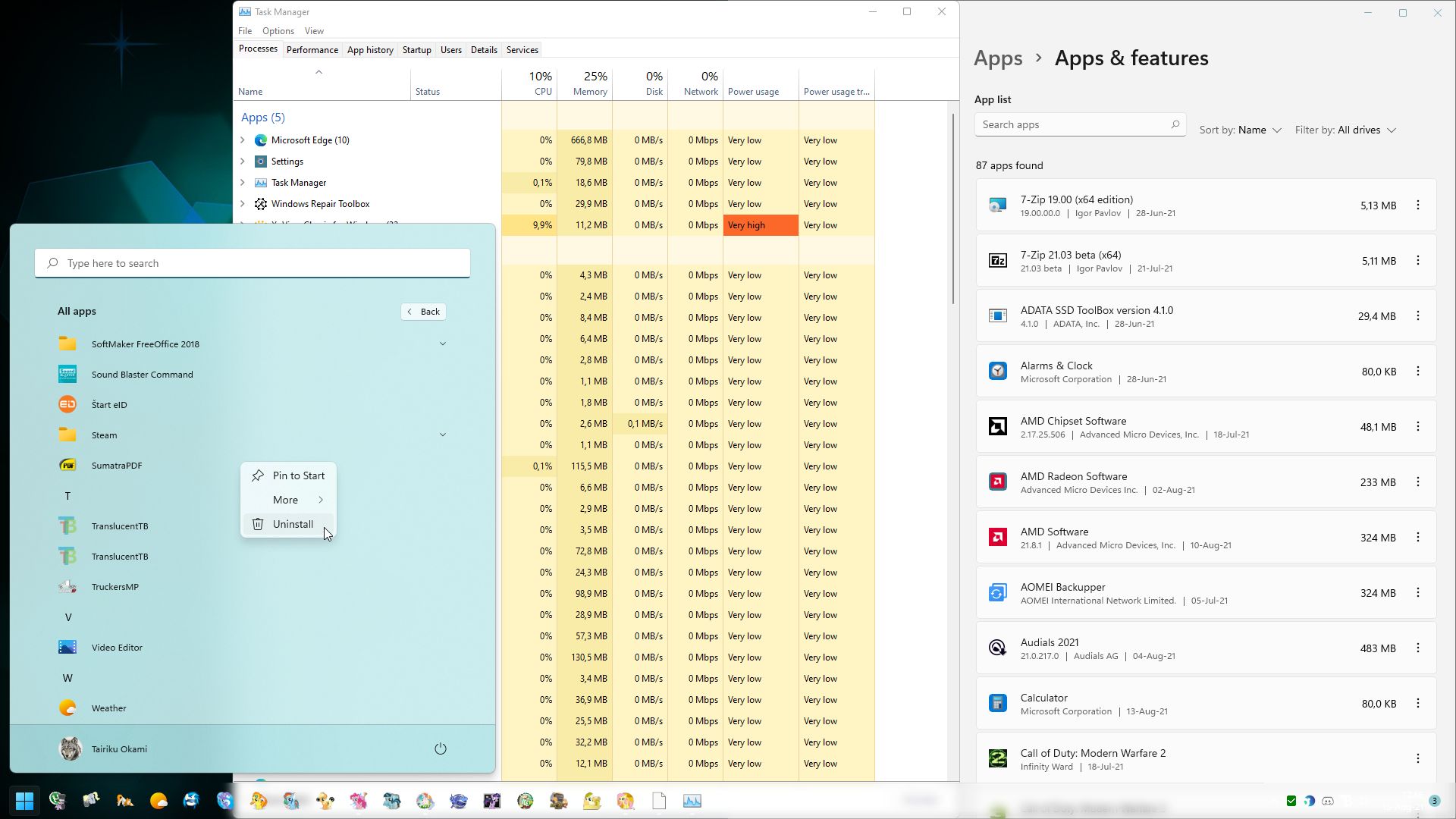Open the three-dot menu for AOMEI Backupper

click(x=1418, y=592)
